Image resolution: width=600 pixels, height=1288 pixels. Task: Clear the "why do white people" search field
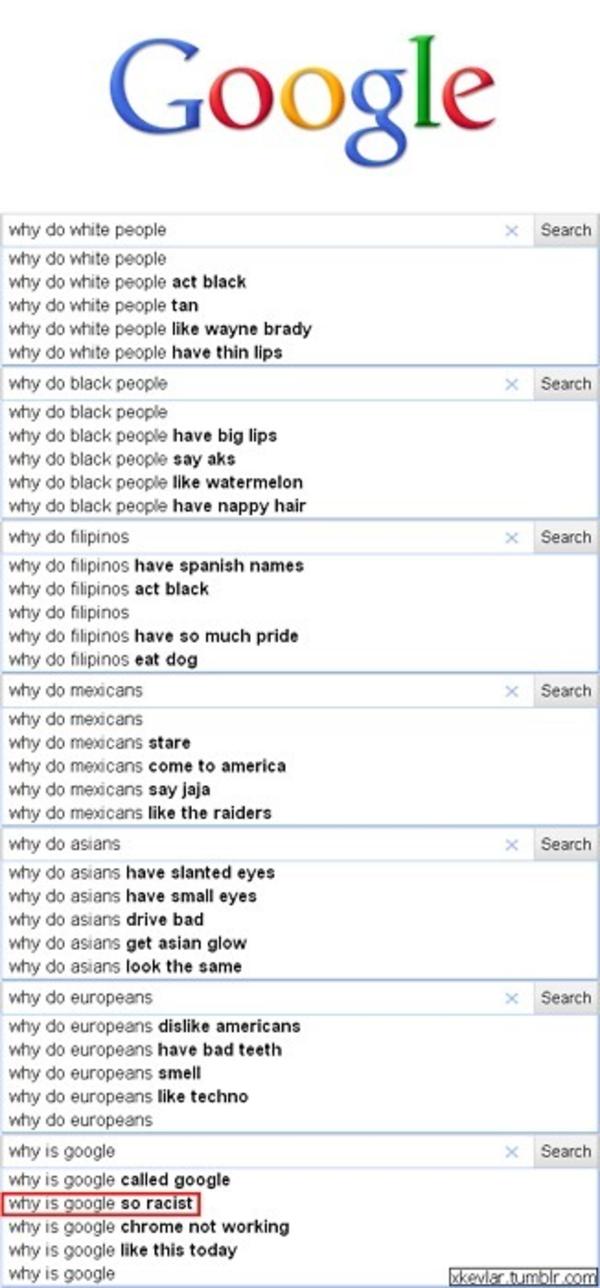(512, 230)
